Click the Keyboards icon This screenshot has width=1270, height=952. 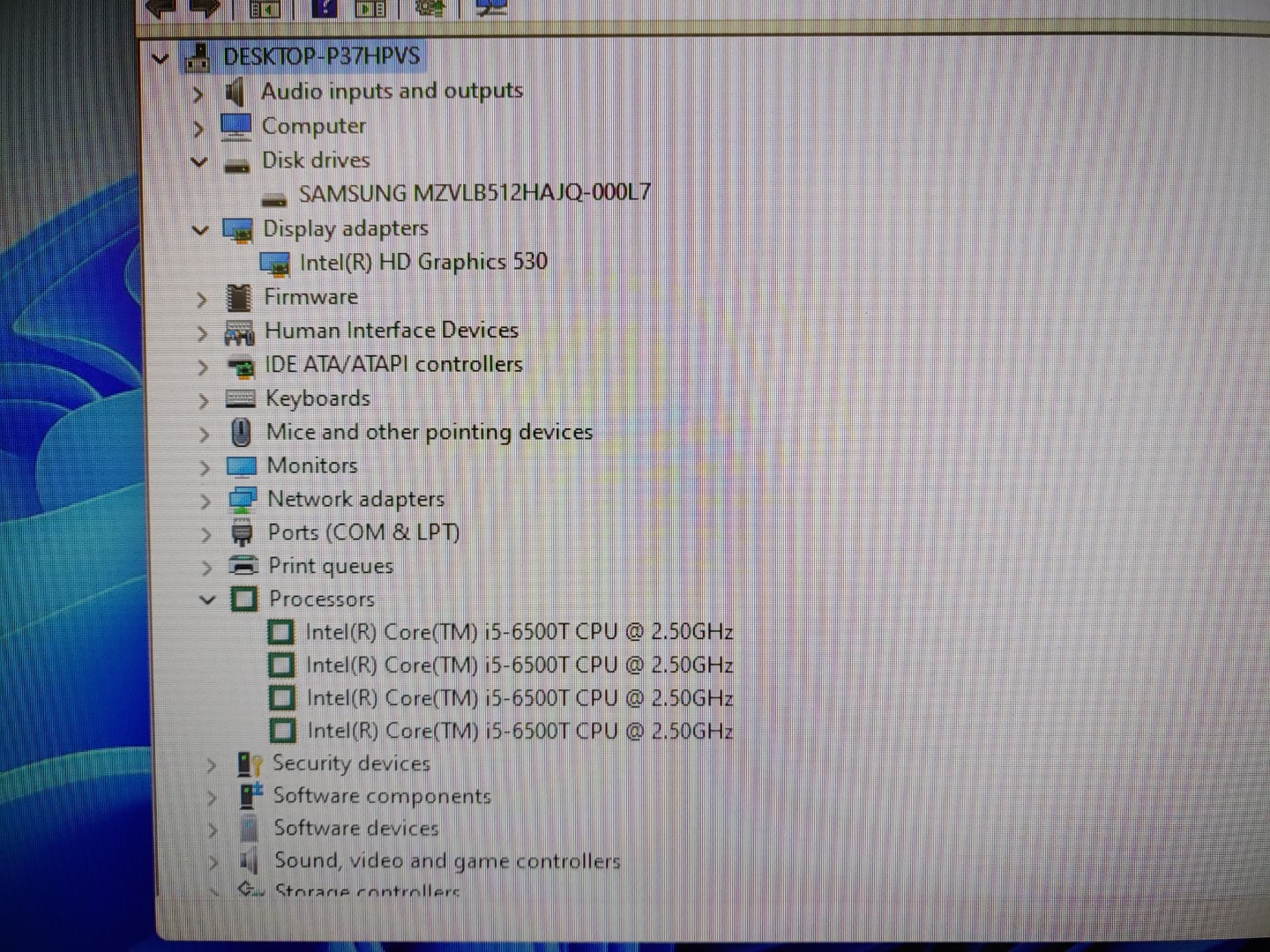click(240, 399)
